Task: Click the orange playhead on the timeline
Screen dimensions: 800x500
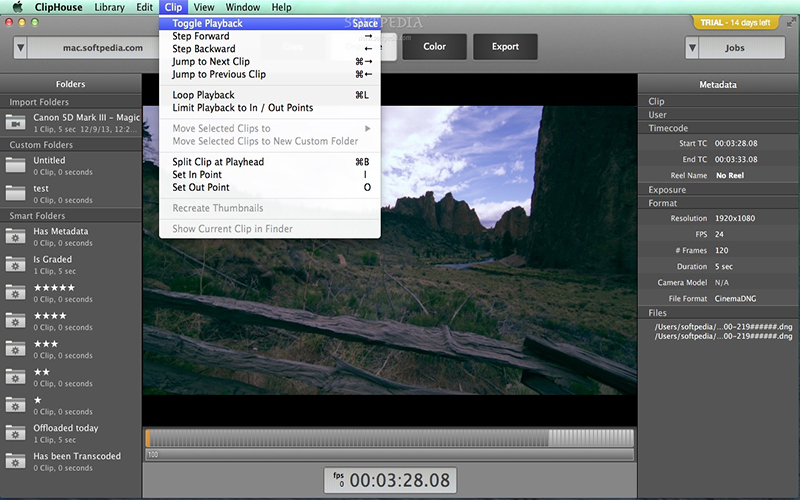Action: 148,438
